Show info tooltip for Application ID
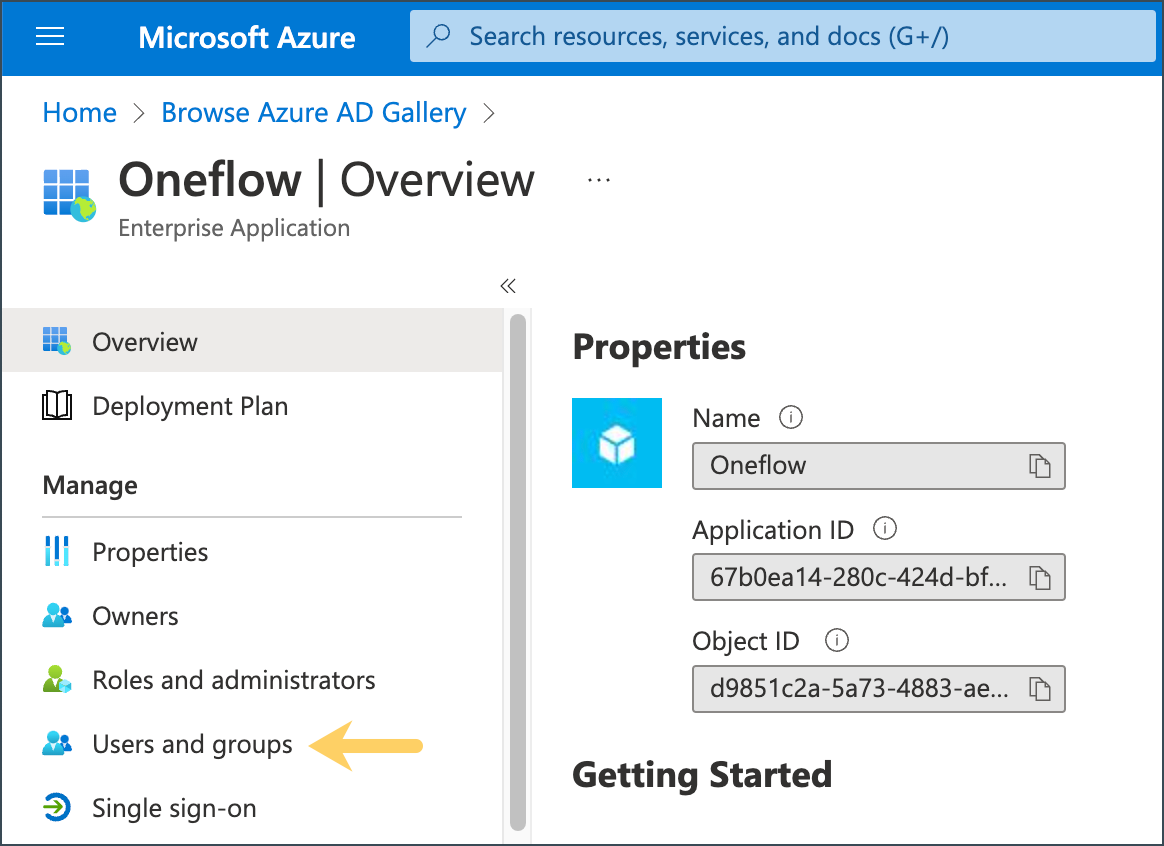The image size is (1164, 846). (x=884, y=528)
